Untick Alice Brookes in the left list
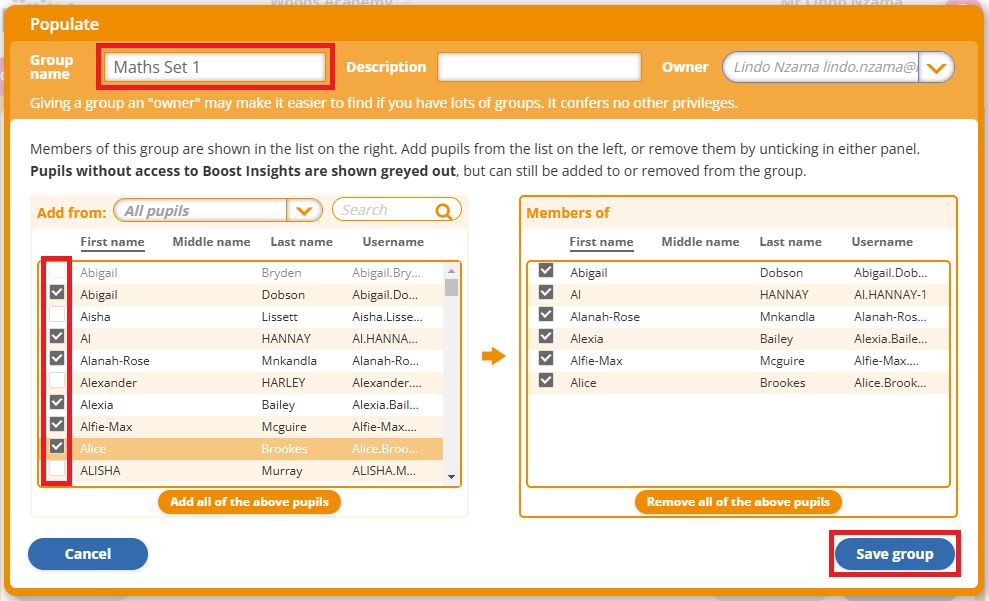The height and width of the screenshot is (601, 989). [x=58, y=447]
